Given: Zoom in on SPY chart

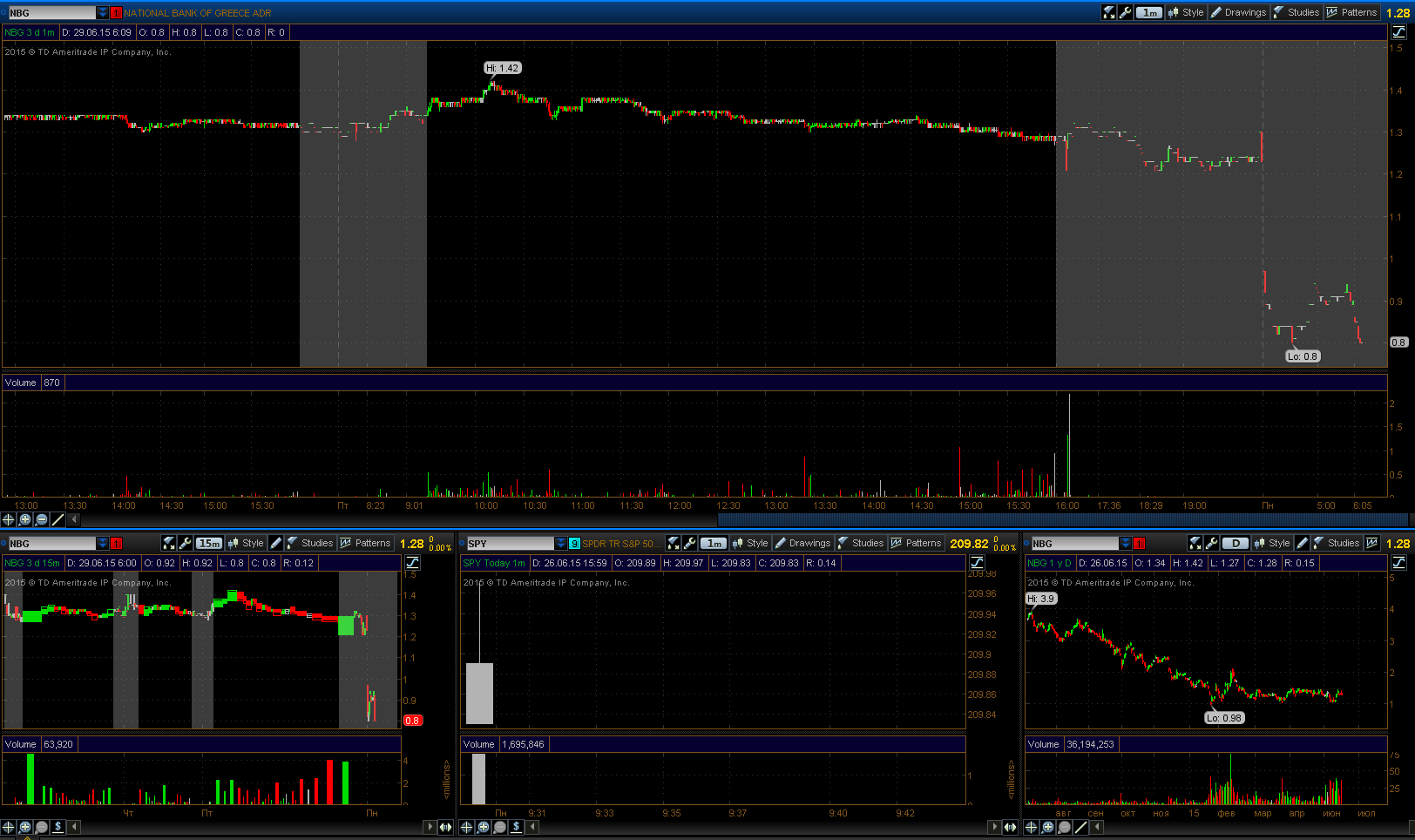Looking at the screenshot, I should [484, 827].
